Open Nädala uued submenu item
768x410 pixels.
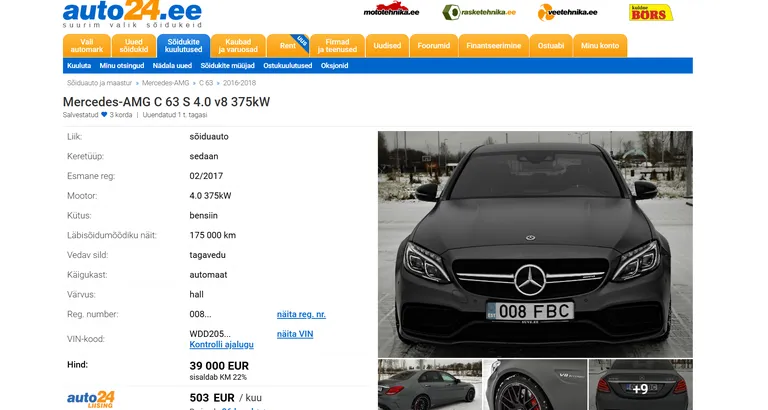[x=172, y=66]
